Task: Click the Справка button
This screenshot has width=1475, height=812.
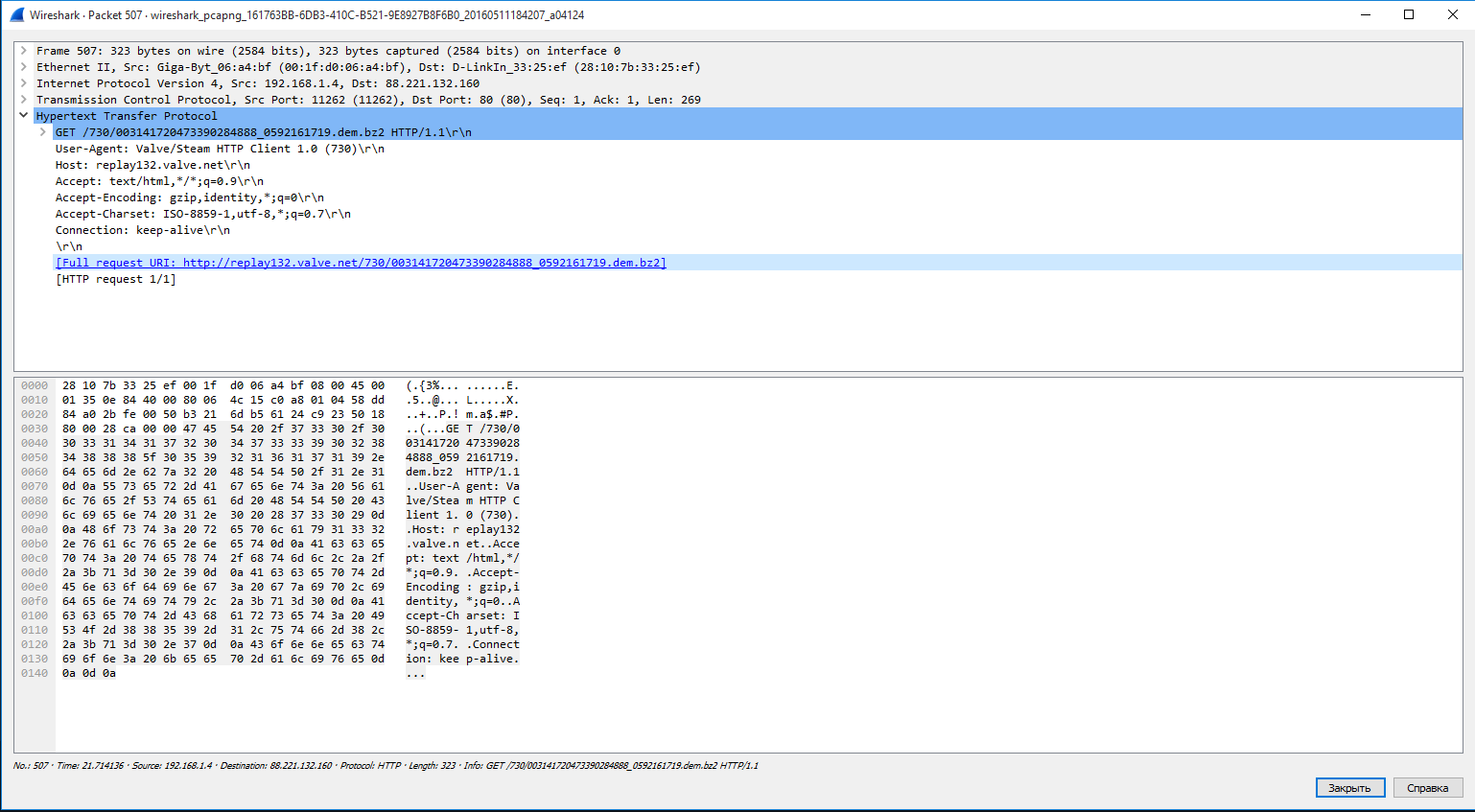Action: pyautogui.click(x=1428, y=787)
